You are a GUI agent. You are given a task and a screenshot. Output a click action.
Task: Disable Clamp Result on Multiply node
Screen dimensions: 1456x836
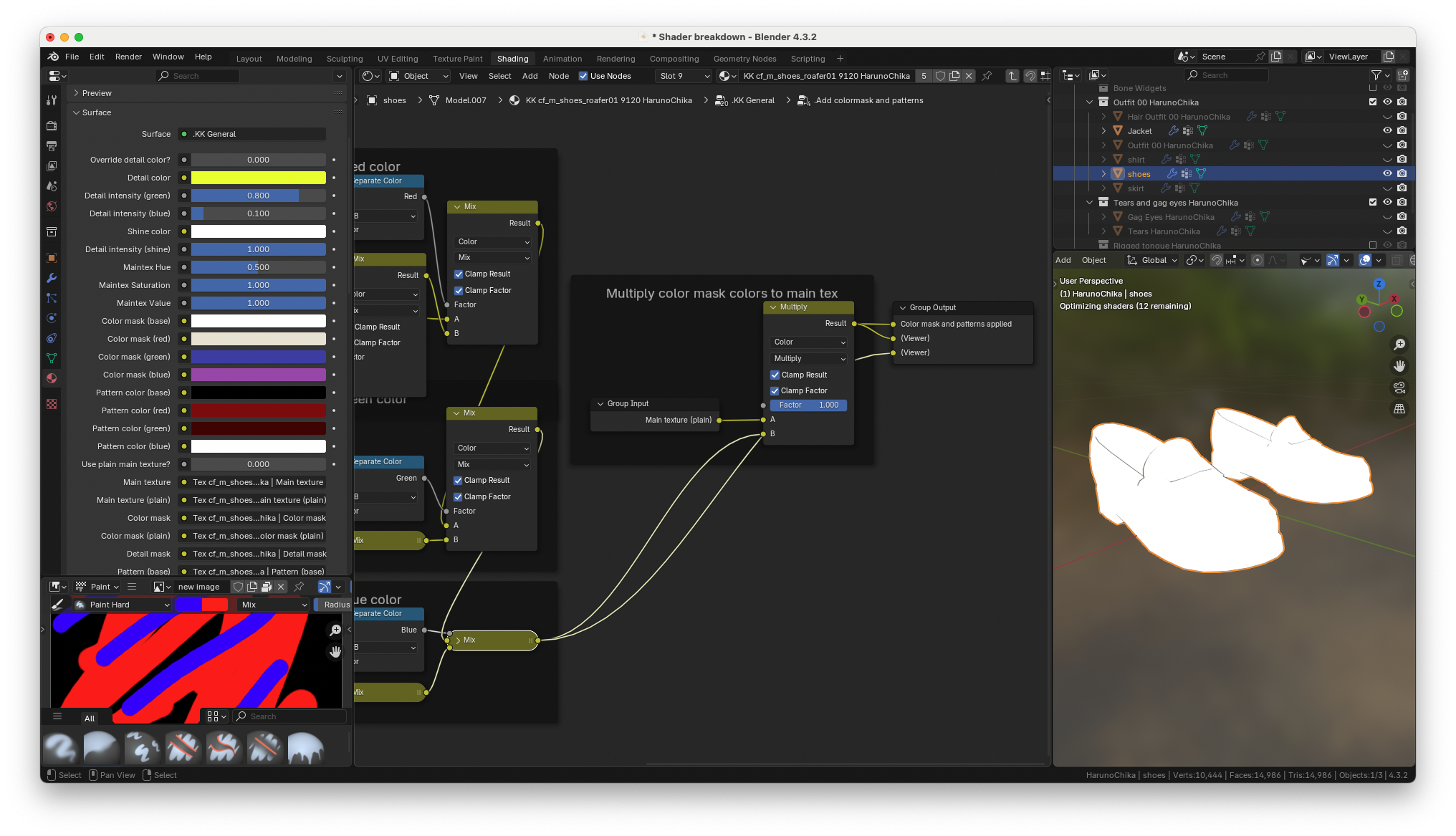775,375
